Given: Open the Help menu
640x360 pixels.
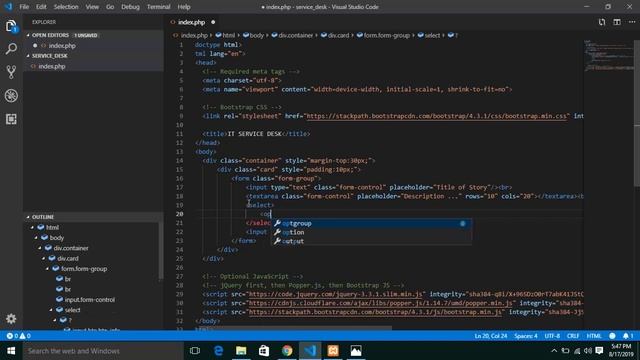Looking at the screenshot, I should coord(184,7).
